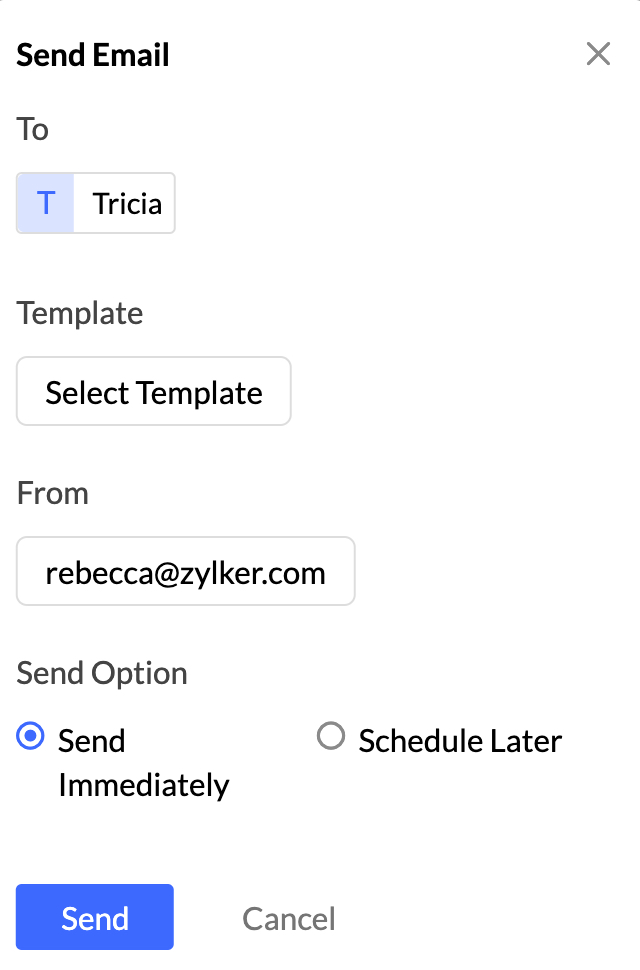Viewport: 640px width, 970px height.
Task: Click the Send Email dialog heading
Action: pyautogui.click(x=93, y=55)
